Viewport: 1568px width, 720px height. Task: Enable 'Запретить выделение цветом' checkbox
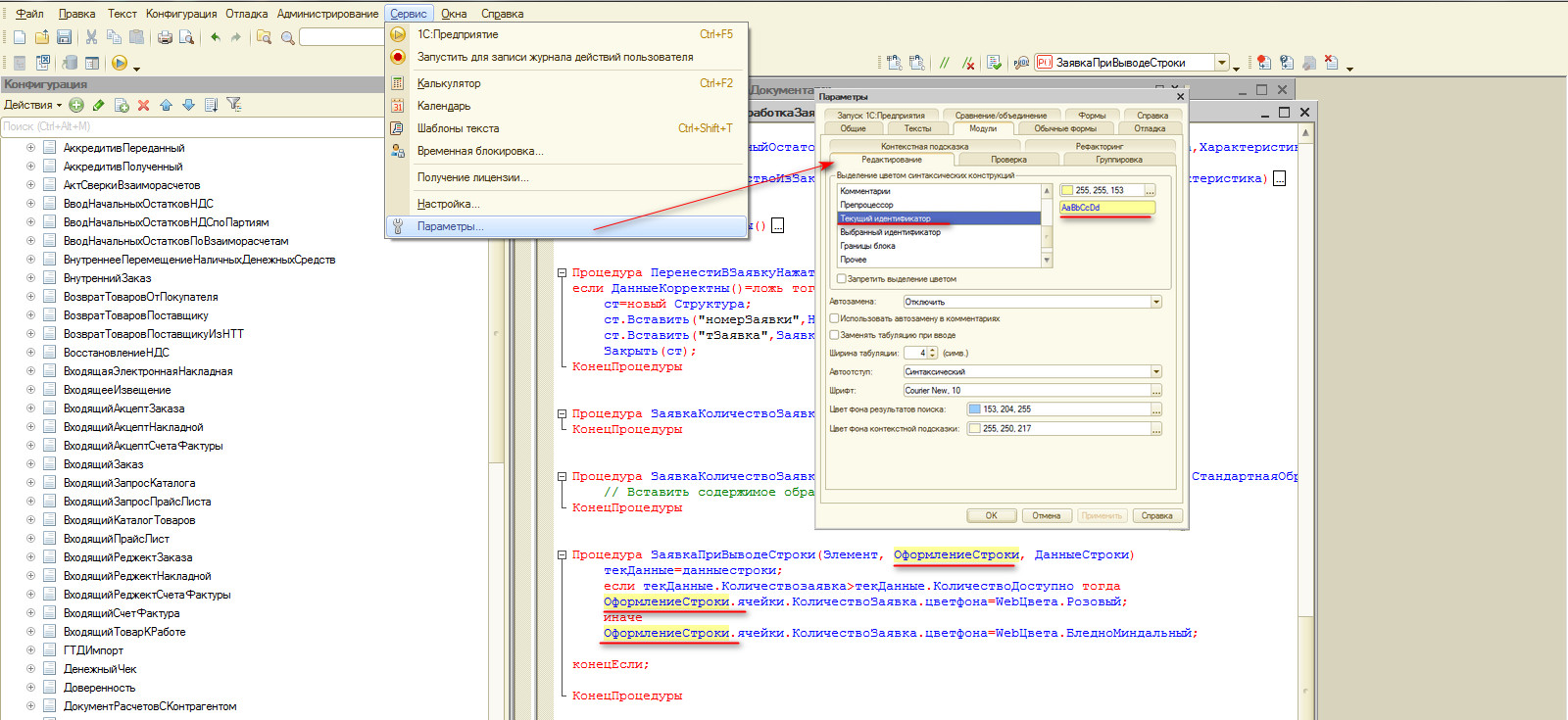841,279
